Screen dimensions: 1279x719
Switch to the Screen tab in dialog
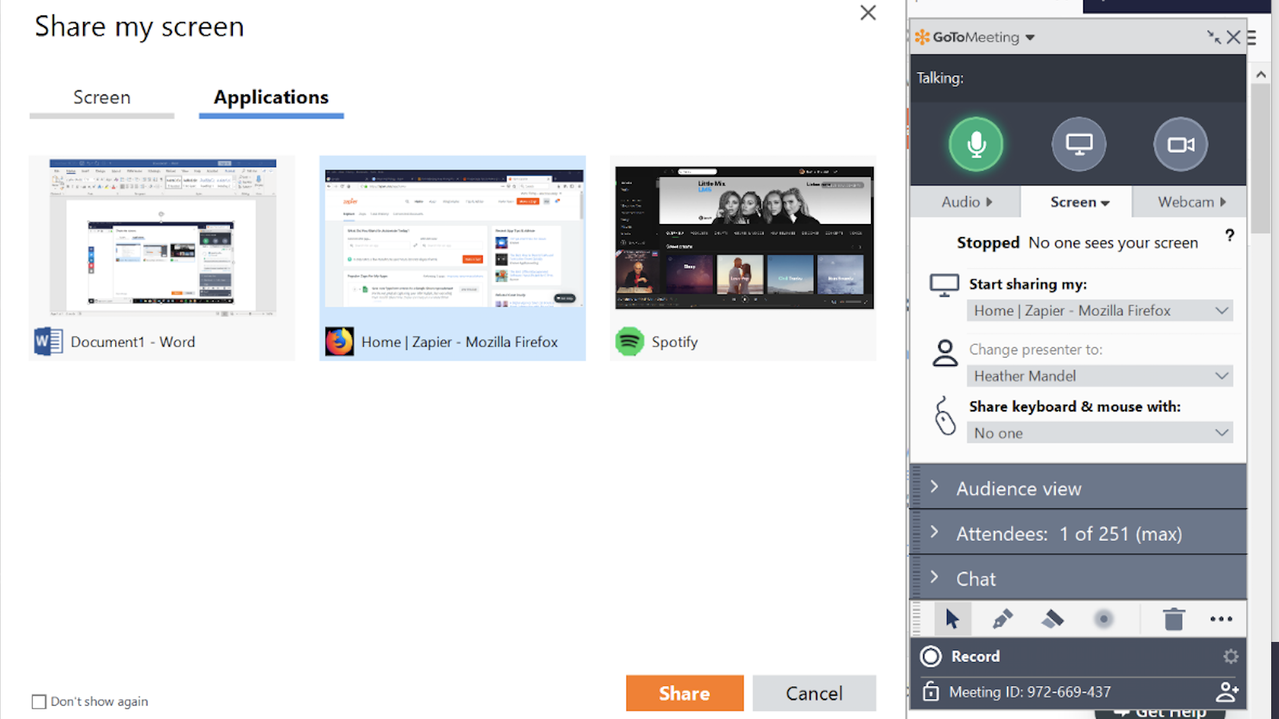[102, 98]
